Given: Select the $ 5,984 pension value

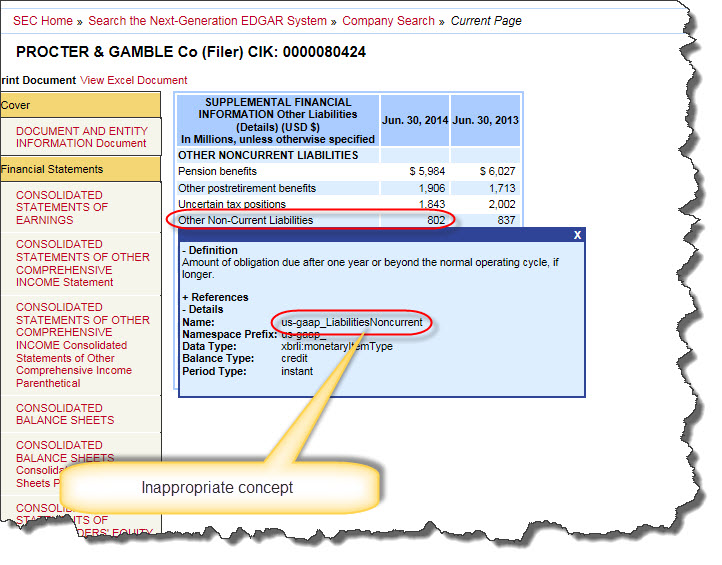Looking at the screenshot, I should [x=427, y=171].
